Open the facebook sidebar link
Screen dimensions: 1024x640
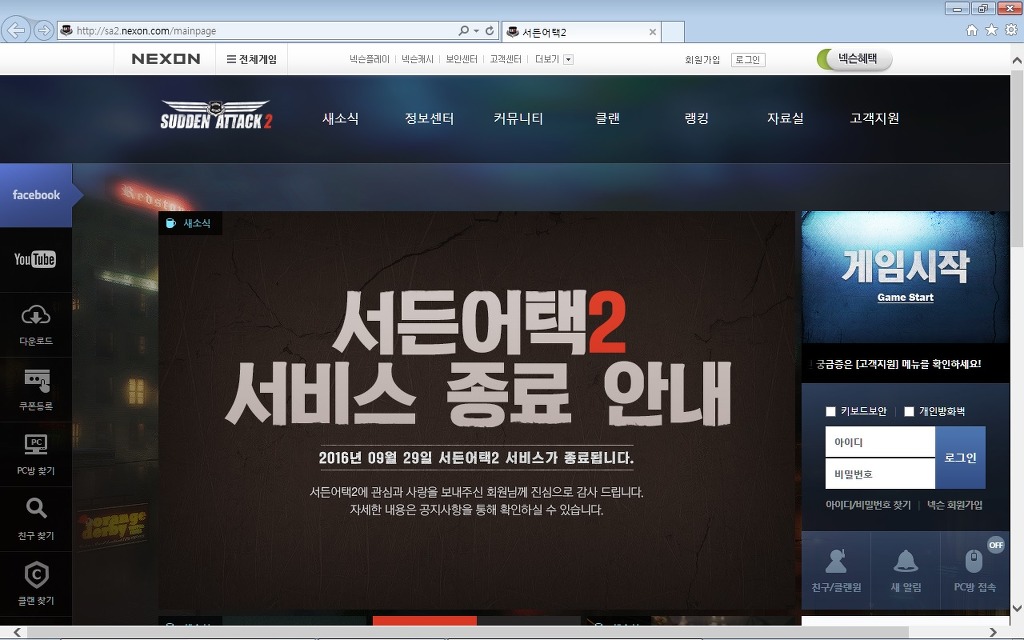click(36, 195)
